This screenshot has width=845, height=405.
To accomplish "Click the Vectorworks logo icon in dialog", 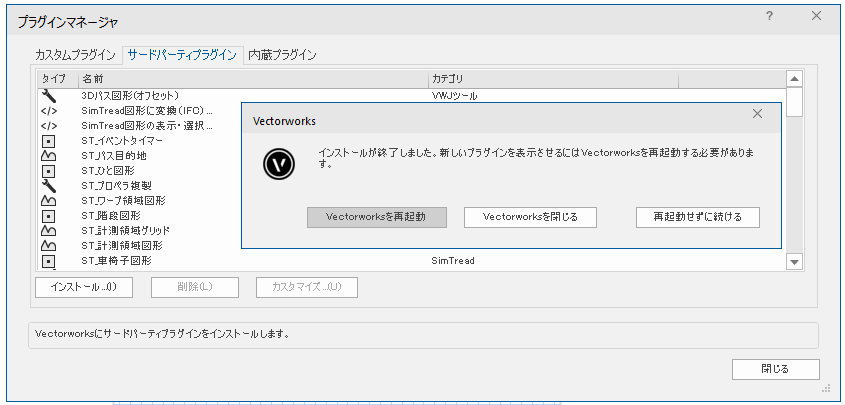I will [279, 164].
